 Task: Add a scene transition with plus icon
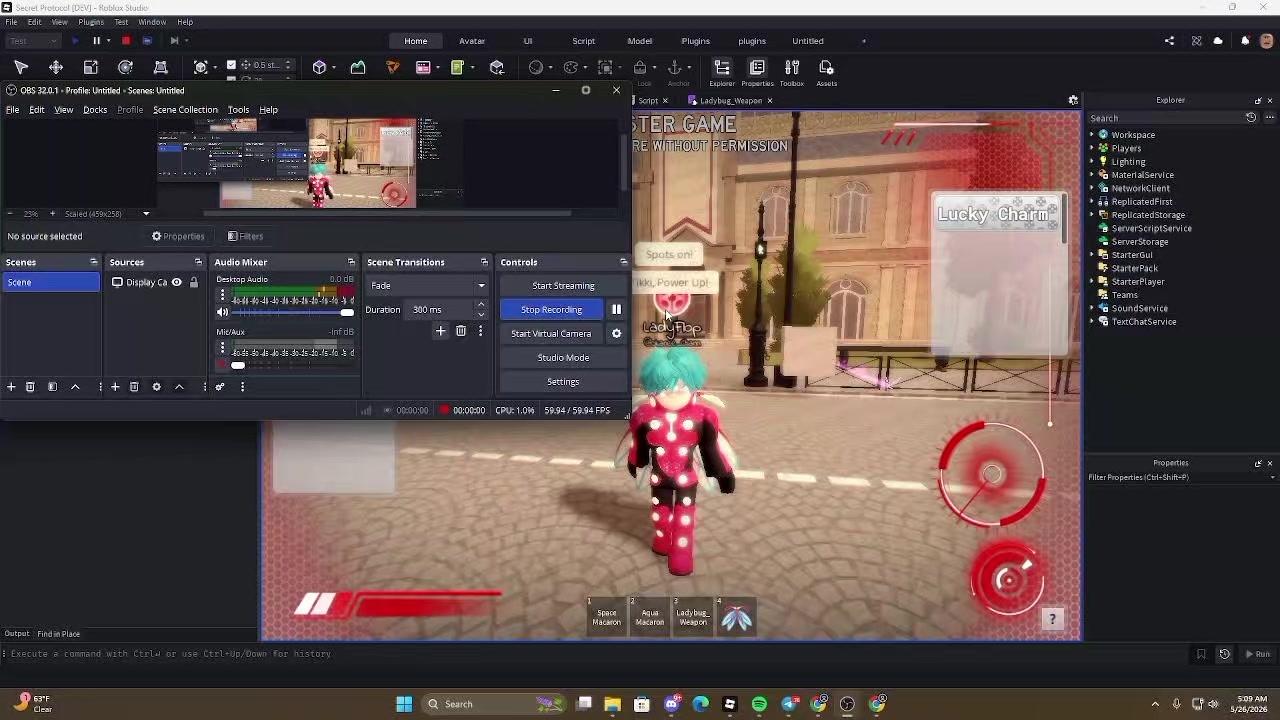[440, 331]
